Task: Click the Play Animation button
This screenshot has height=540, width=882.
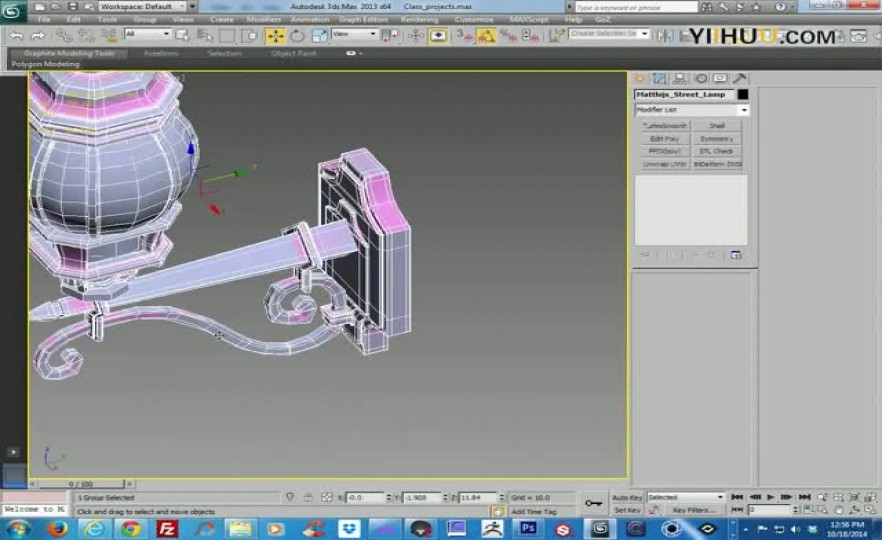Action: click(x=771, y=497)
